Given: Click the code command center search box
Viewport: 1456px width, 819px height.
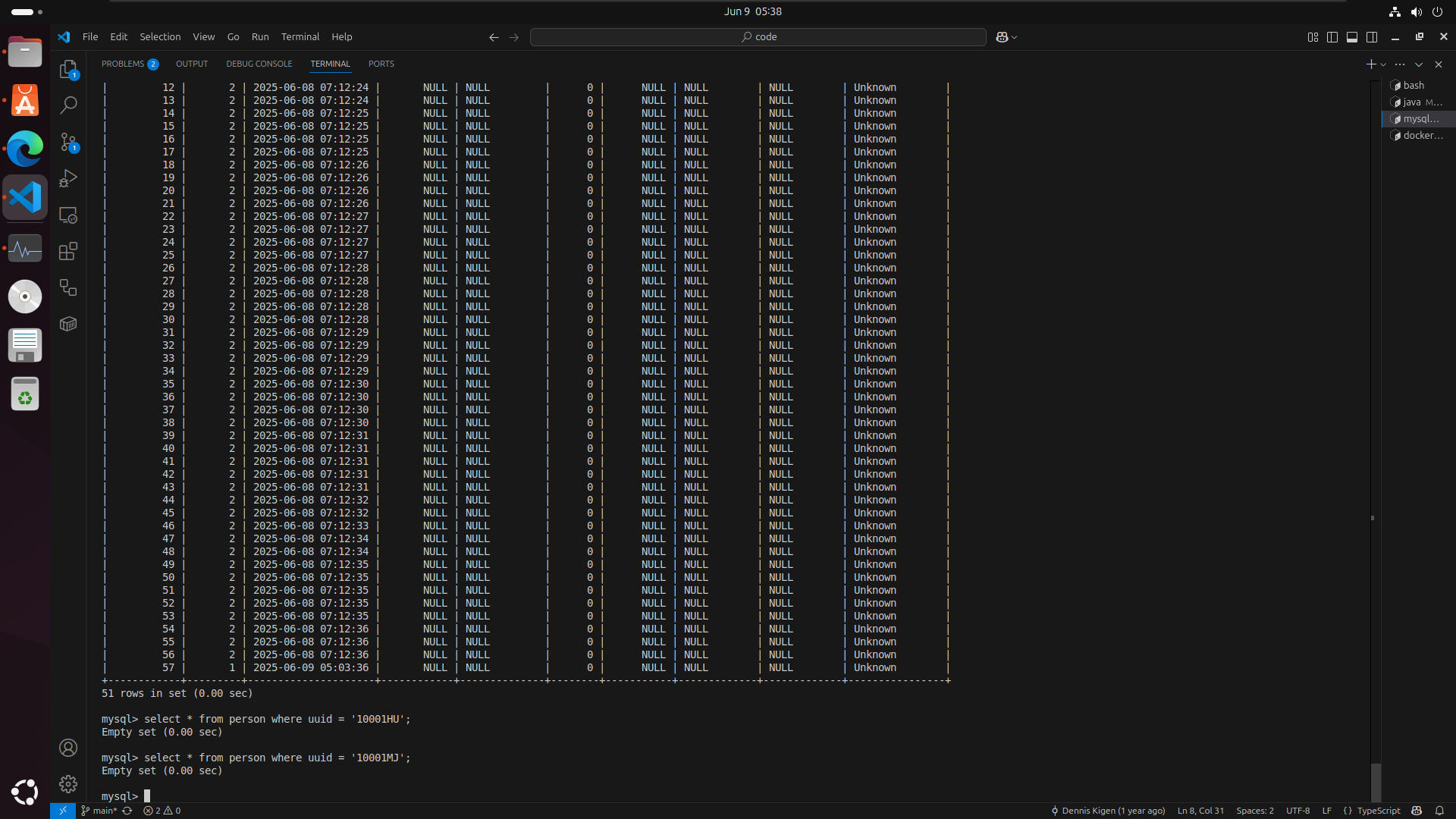Looking at the screenshot, I should coord(758,37).
